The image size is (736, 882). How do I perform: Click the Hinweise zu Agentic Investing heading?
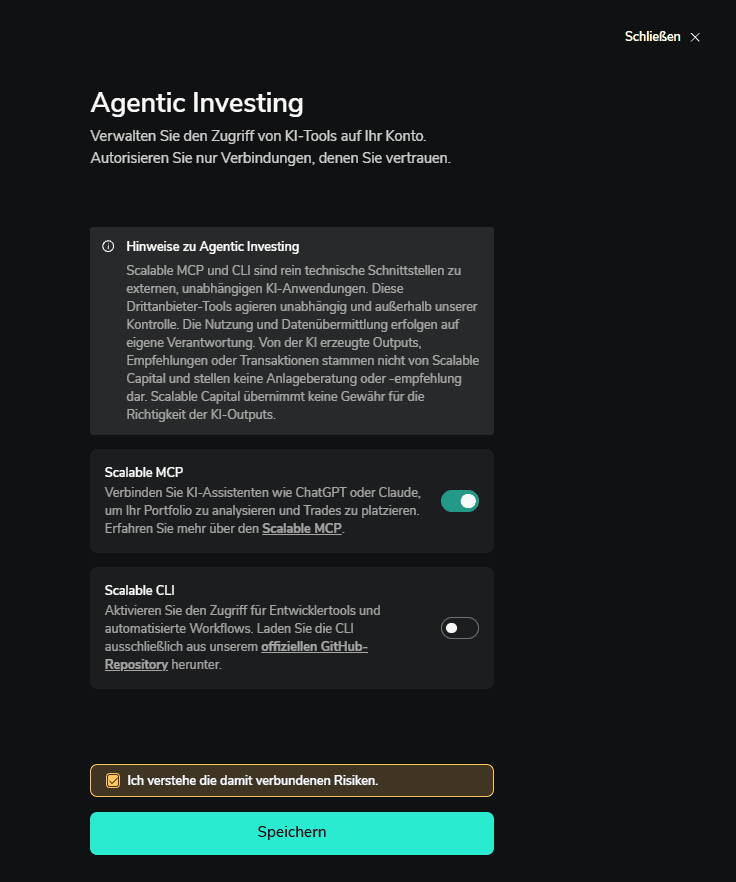coord(213,246)
